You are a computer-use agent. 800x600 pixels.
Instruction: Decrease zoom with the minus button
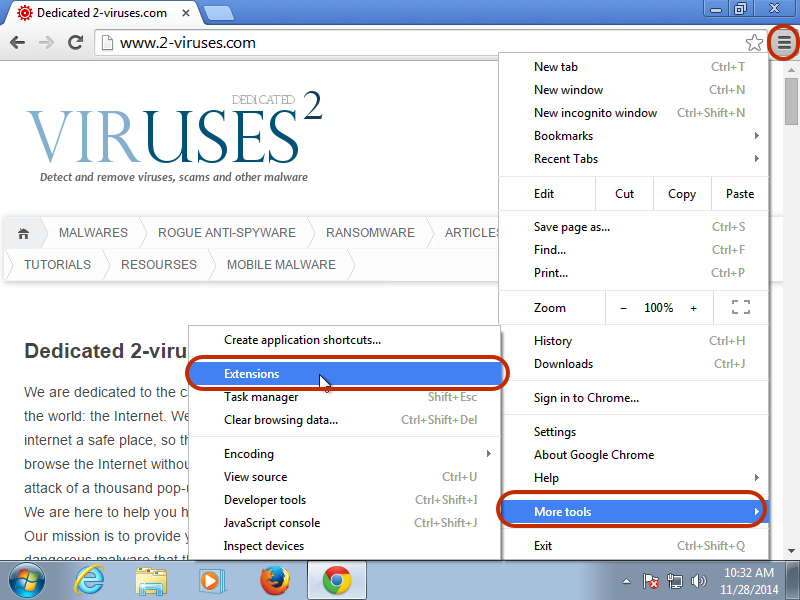(x=623, y=308)
